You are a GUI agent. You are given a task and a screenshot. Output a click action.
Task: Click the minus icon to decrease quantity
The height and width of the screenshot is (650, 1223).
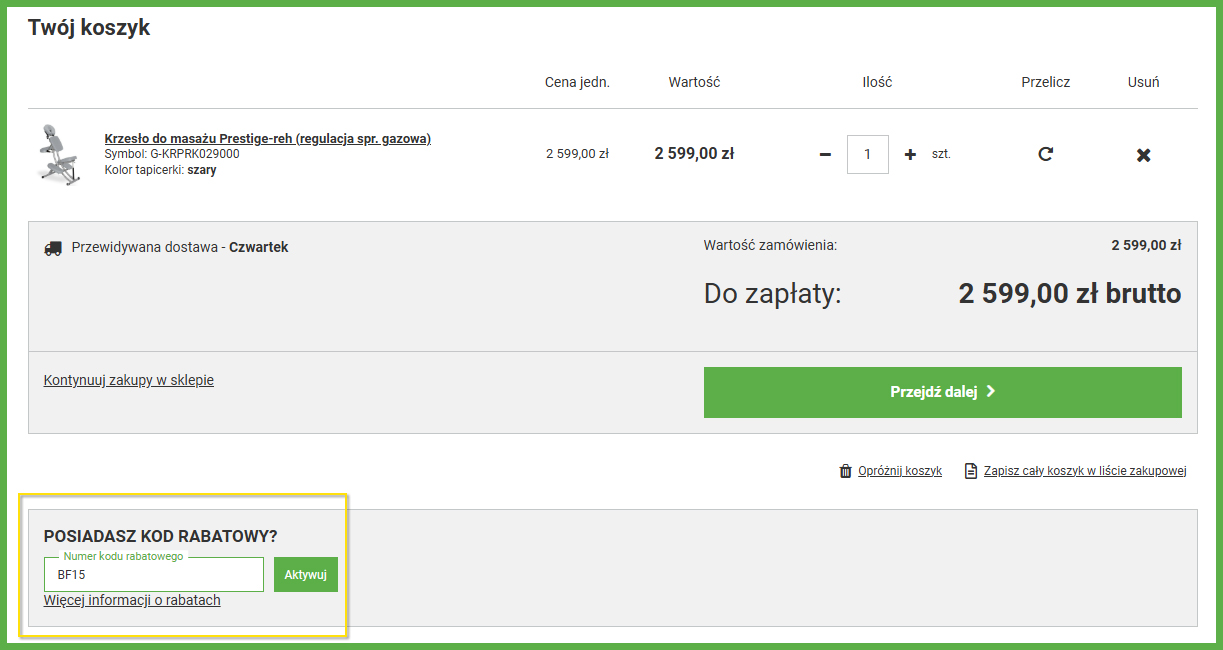825,155
